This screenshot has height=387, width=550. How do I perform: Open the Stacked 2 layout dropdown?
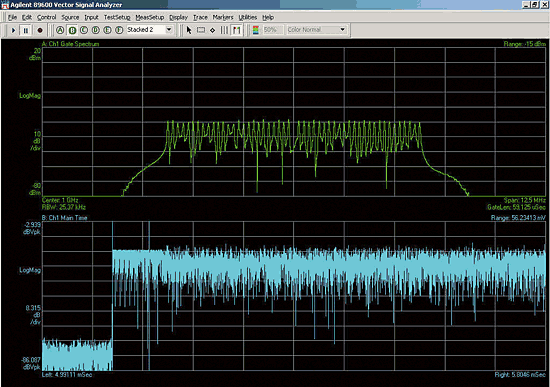point(169,30)
